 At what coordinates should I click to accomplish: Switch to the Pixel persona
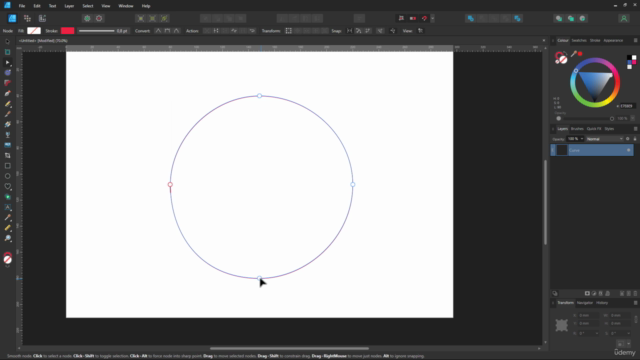27,18
